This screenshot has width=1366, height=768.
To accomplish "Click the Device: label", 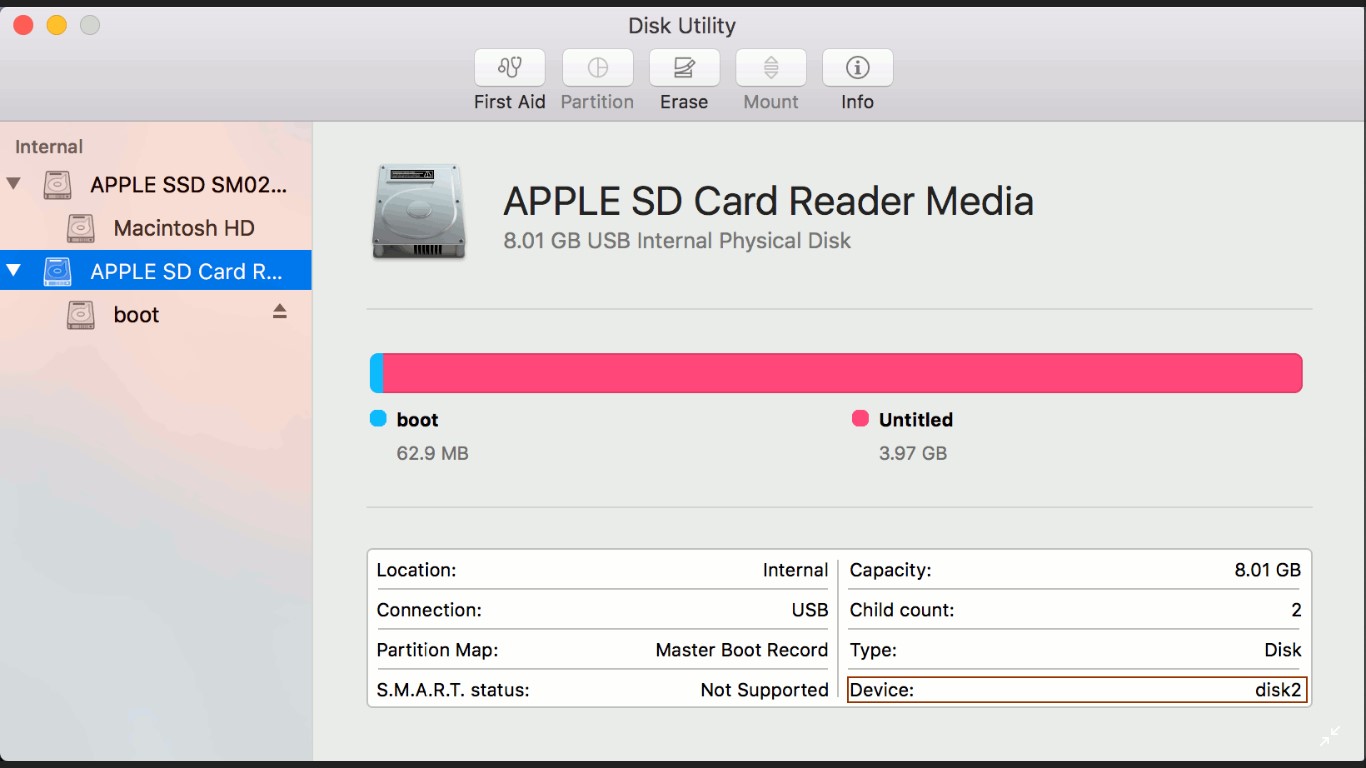I will 882,690.
